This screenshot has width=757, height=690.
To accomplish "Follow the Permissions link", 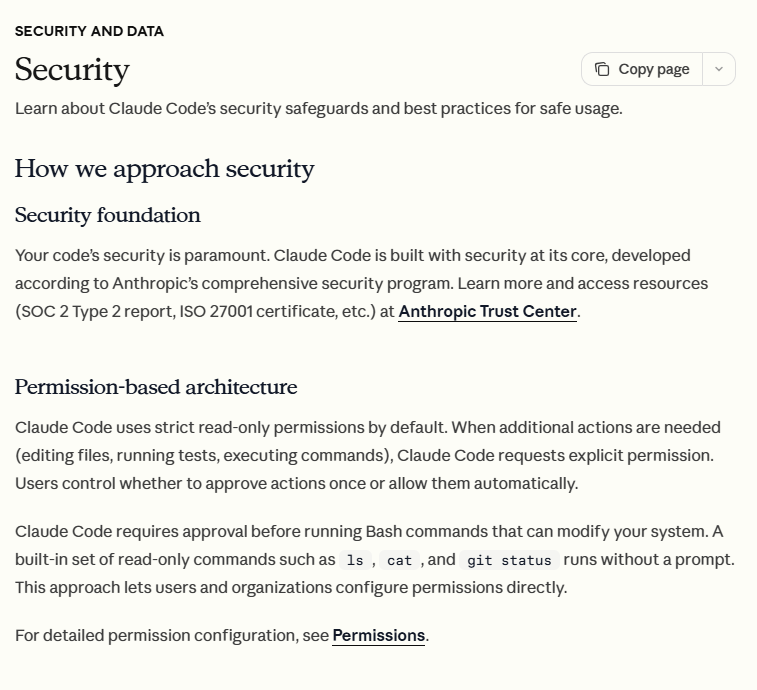I will (x=378, y=635).
